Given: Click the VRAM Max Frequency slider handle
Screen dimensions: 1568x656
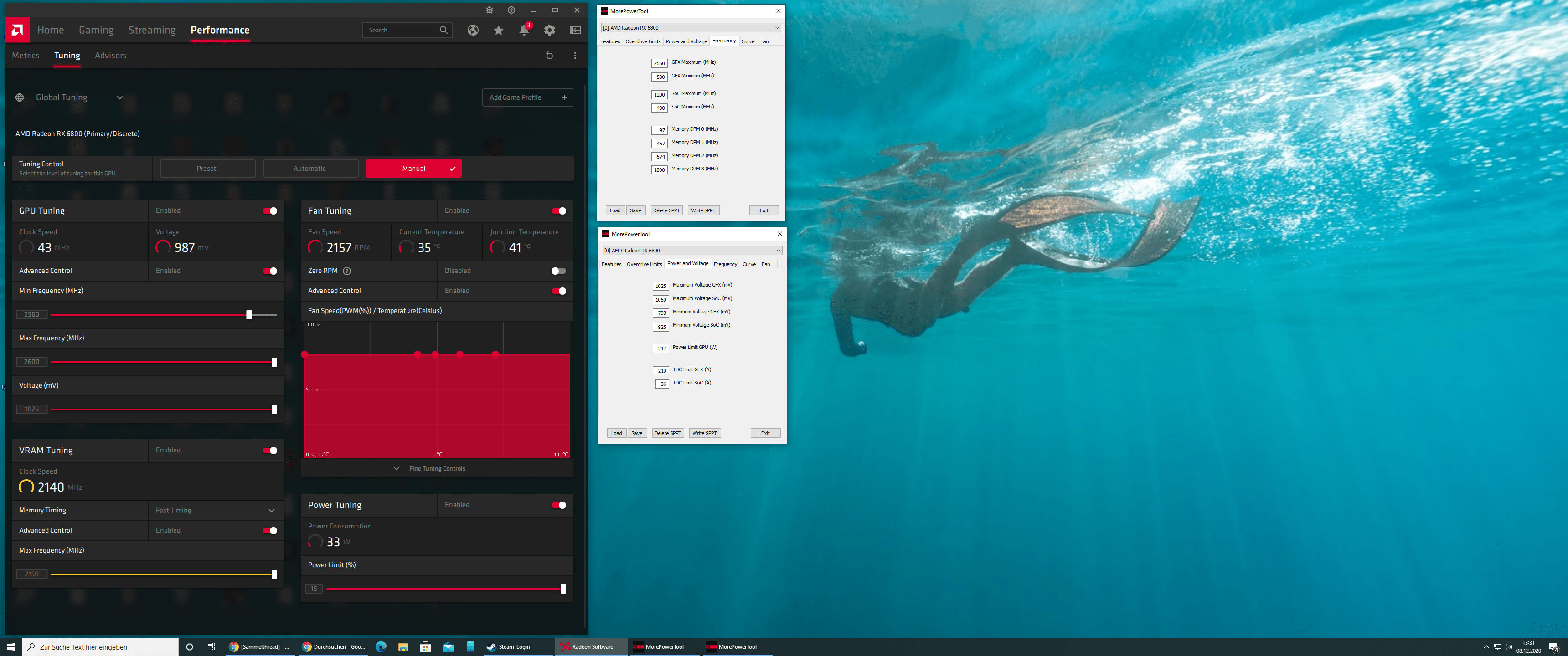Looking at the screenshot, I should click(274, 574).
